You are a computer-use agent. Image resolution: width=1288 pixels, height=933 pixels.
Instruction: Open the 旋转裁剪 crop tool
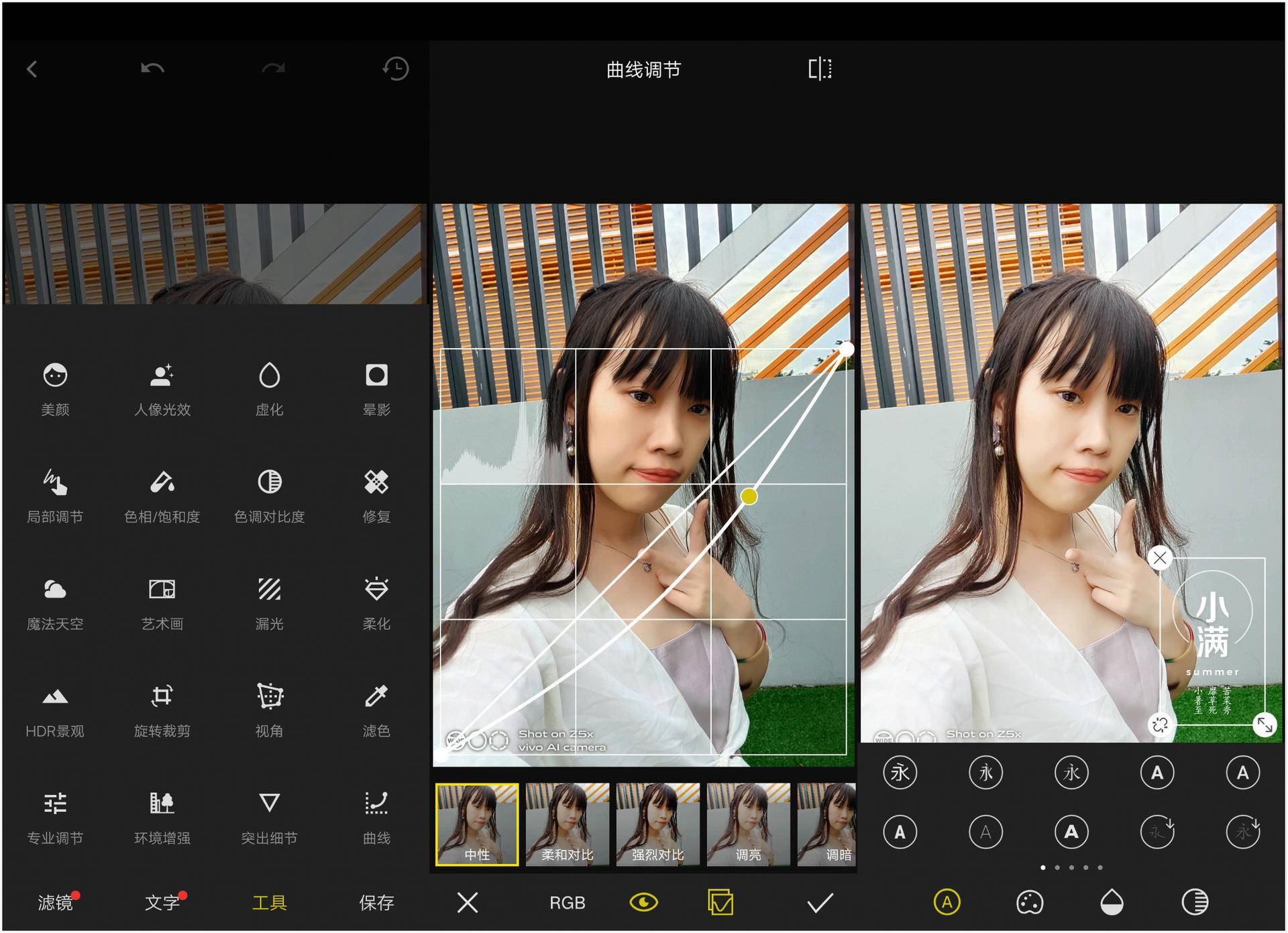click(163, 711)
